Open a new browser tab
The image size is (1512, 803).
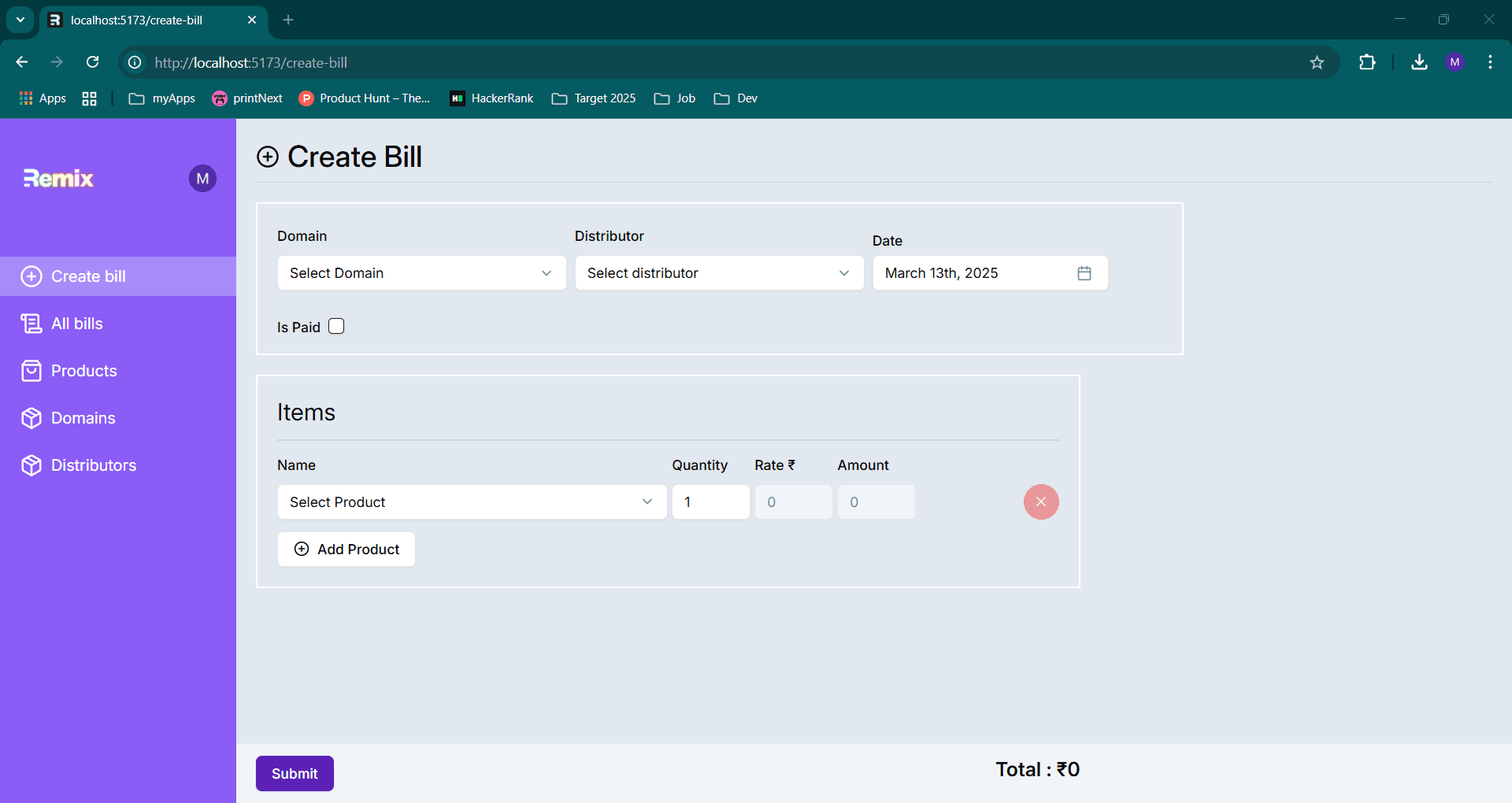288,20
